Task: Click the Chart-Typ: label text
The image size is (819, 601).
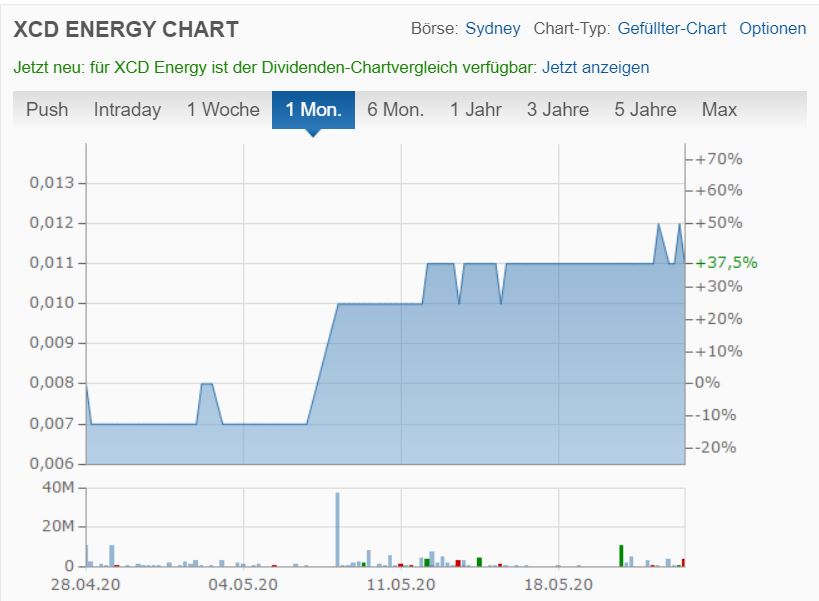Action: click(x=572, y=28)
